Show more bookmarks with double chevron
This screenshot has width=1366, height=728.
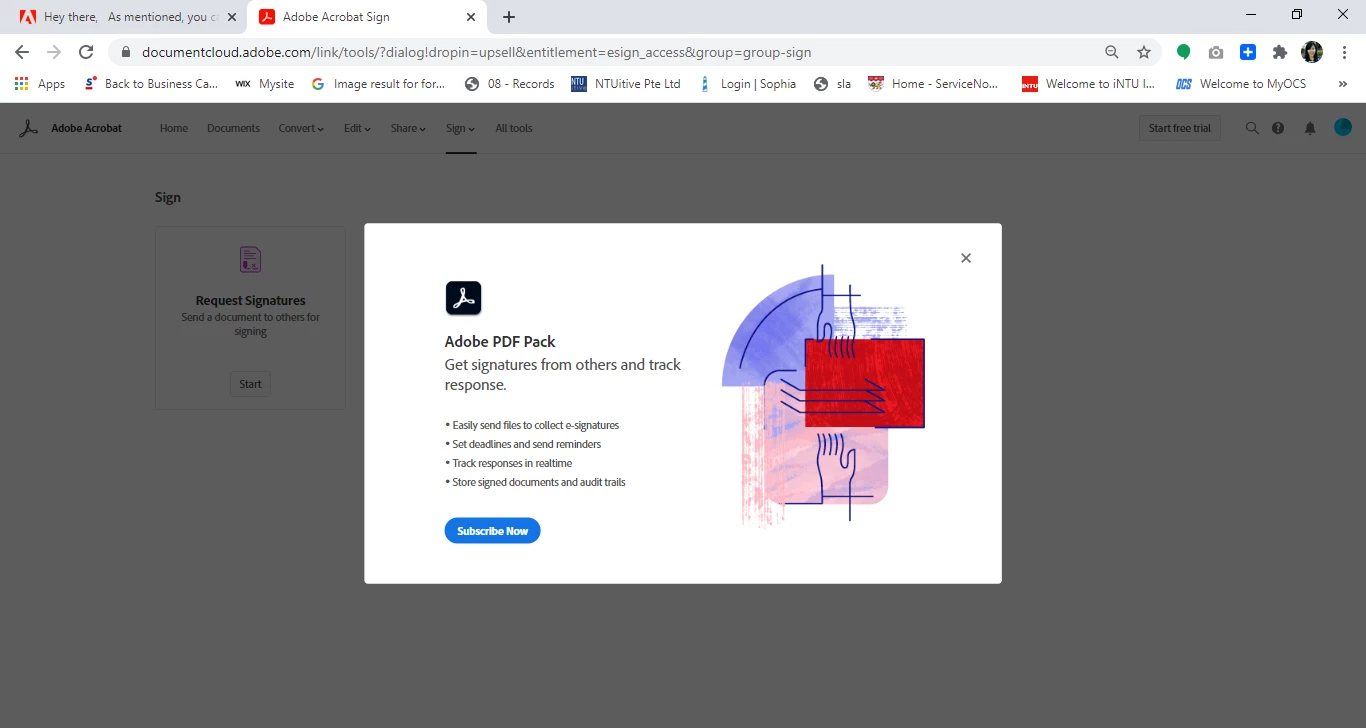1342,84
